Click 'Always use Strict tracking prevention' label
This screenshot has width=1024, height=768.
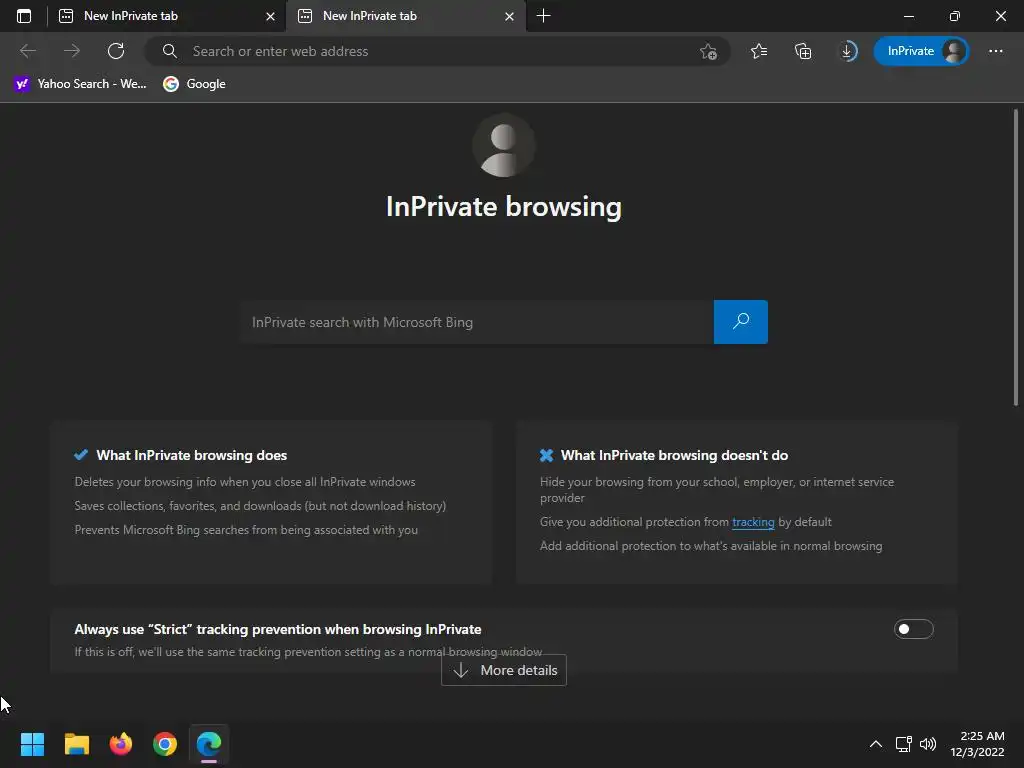[278, 630]
